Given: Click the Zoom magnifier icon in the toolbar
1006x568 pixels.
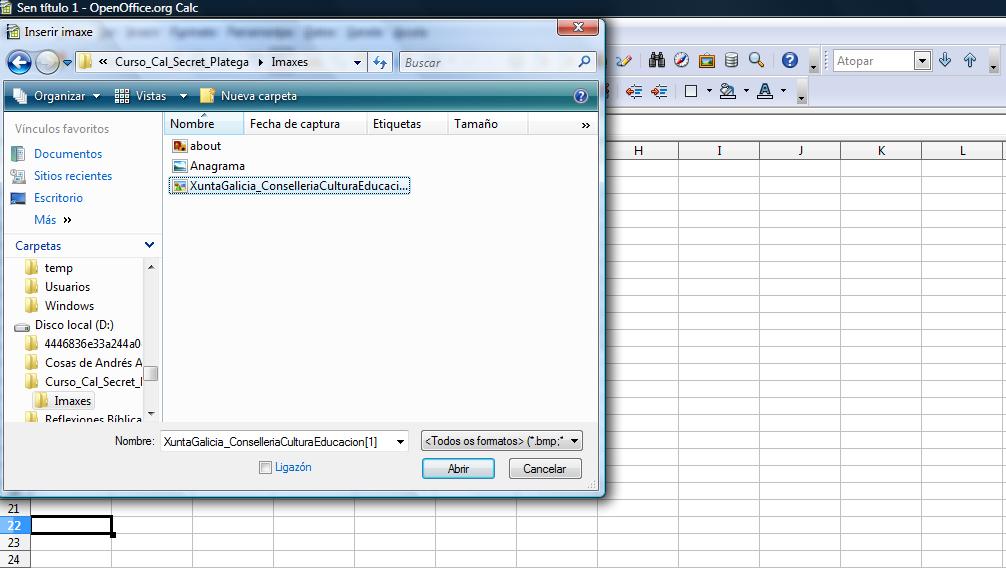Looking at the screenshot, I should coord(757,61).
